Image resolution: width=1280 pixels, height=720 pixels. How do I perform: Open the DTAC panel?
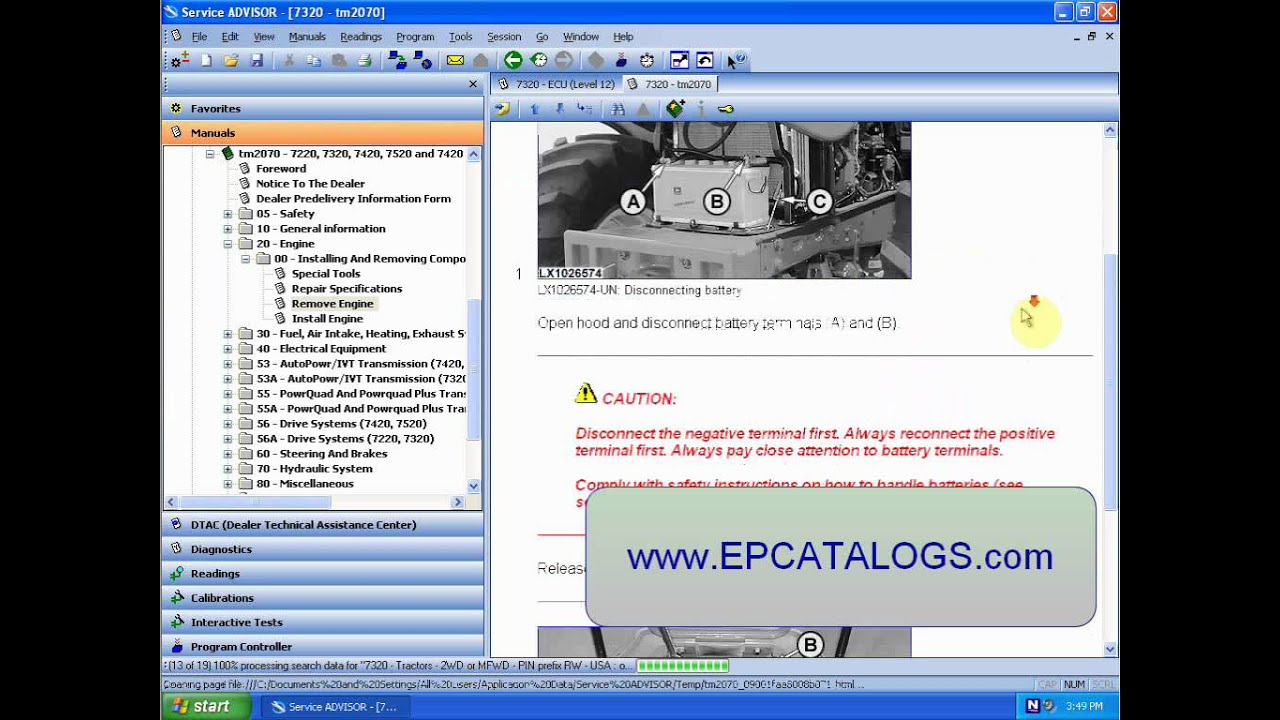click(322, 525)
